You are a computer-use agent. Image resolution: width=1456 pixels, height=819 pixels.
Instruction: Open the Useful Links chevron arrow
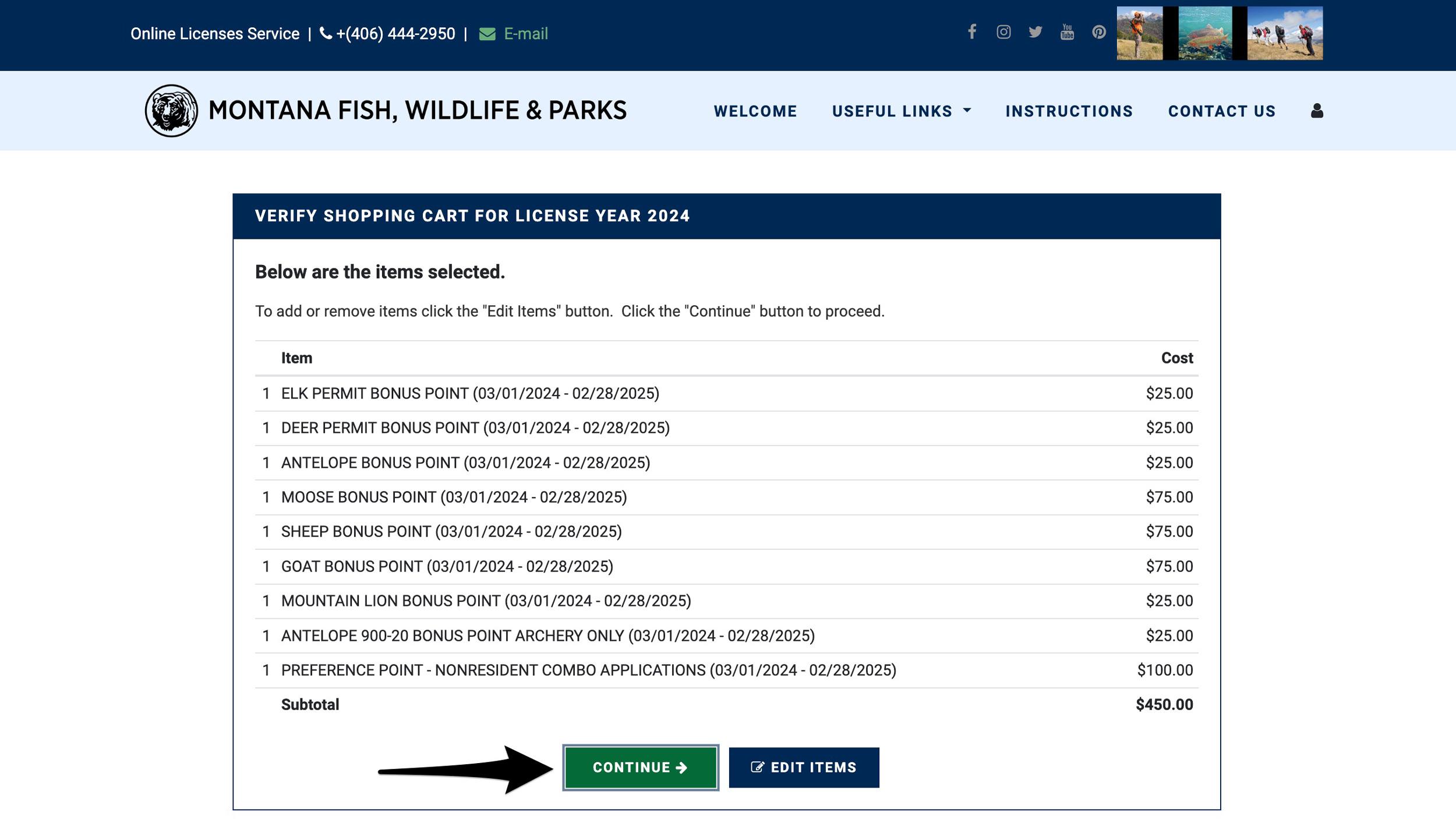968,111
